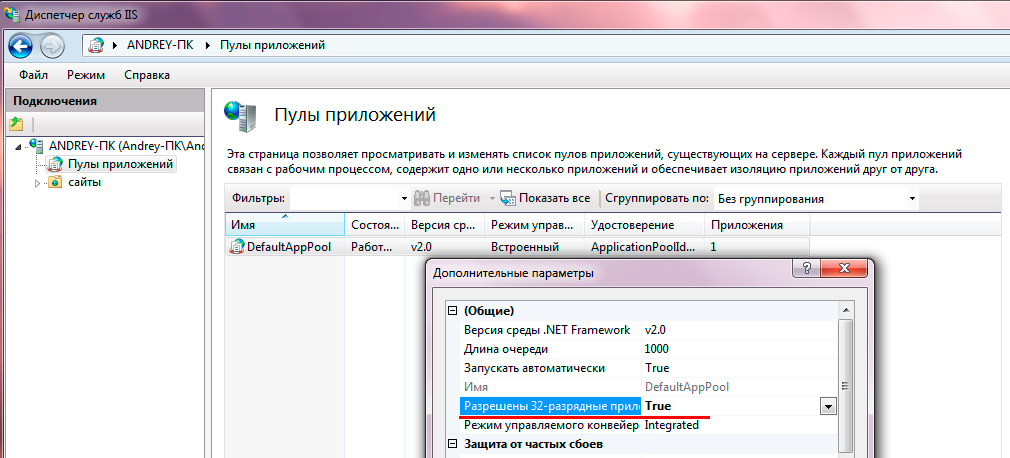Open the 32-bit applications True dropdown
This screenshot has height=458, width=1010.
pos(827,406)
